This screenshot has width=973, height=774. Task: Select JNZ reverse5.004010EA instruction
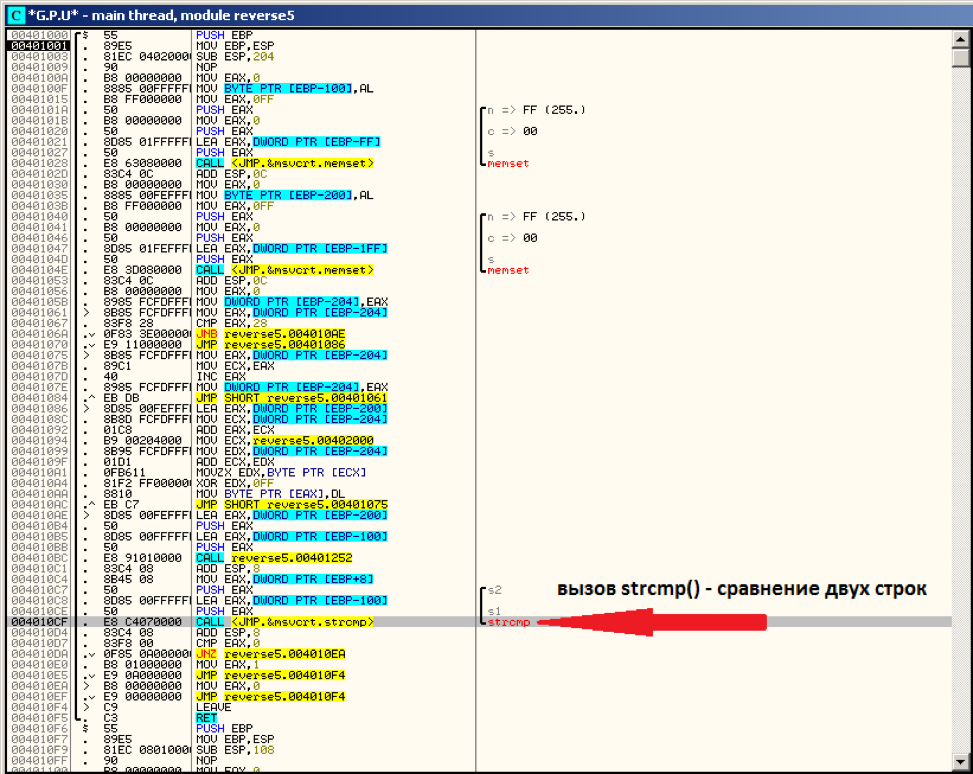pyautogui.click(x=271, y=654)
